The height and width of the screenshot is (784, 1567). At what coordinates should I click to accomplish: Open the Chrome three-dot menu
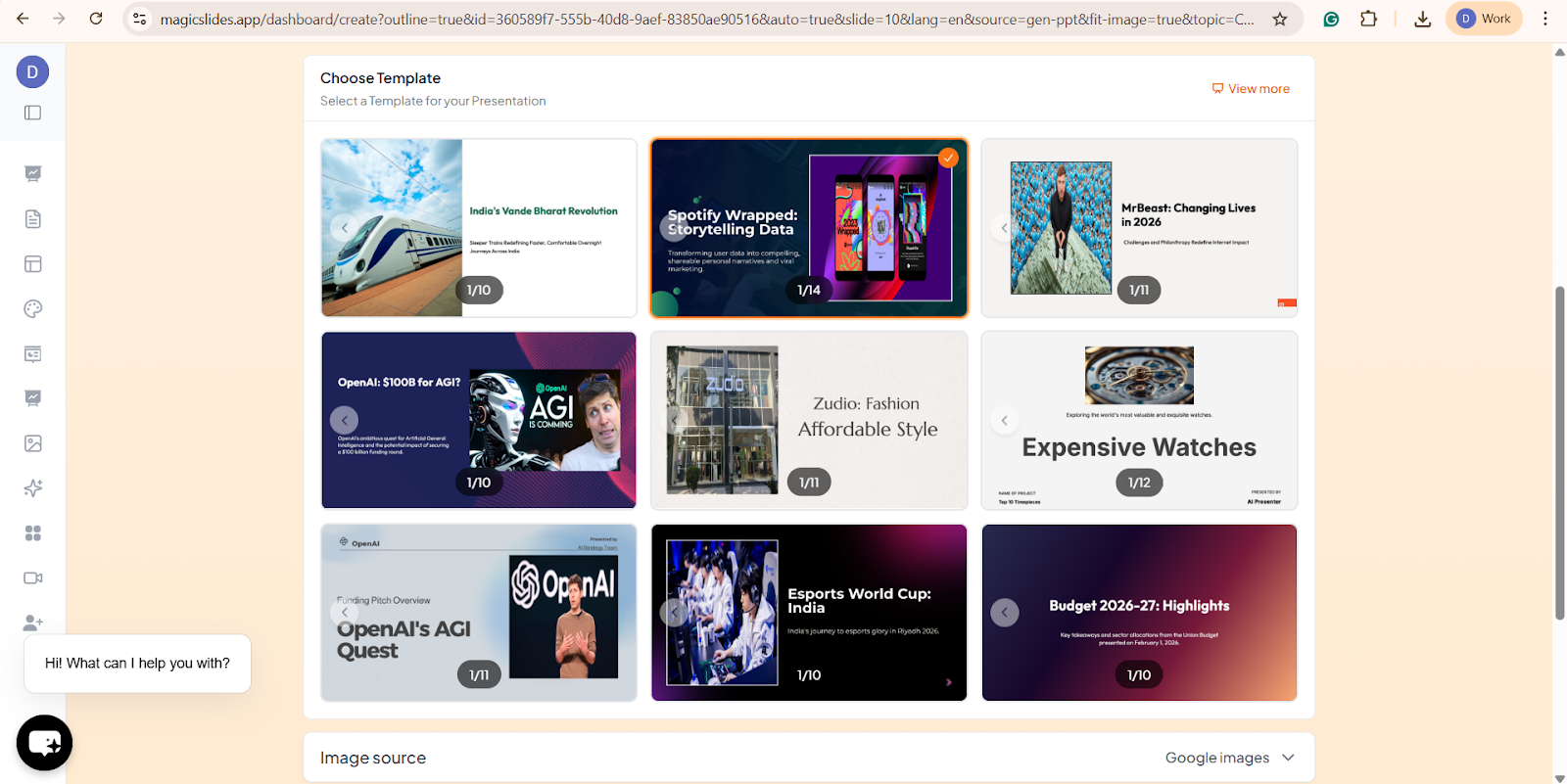[x=1544, y=19]
